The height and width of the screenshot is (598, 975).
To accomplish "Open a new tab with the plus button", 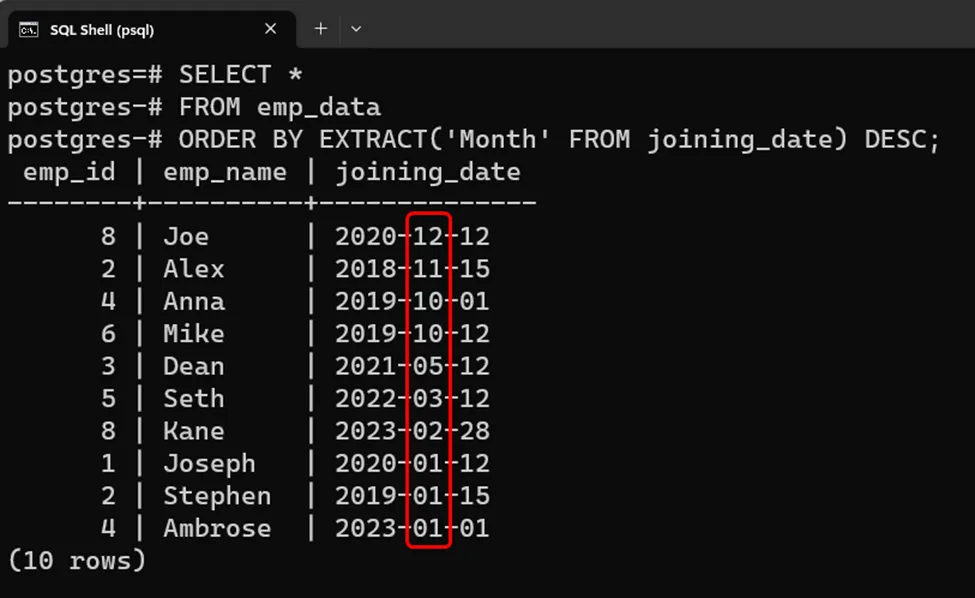I will tap(321, 29).
